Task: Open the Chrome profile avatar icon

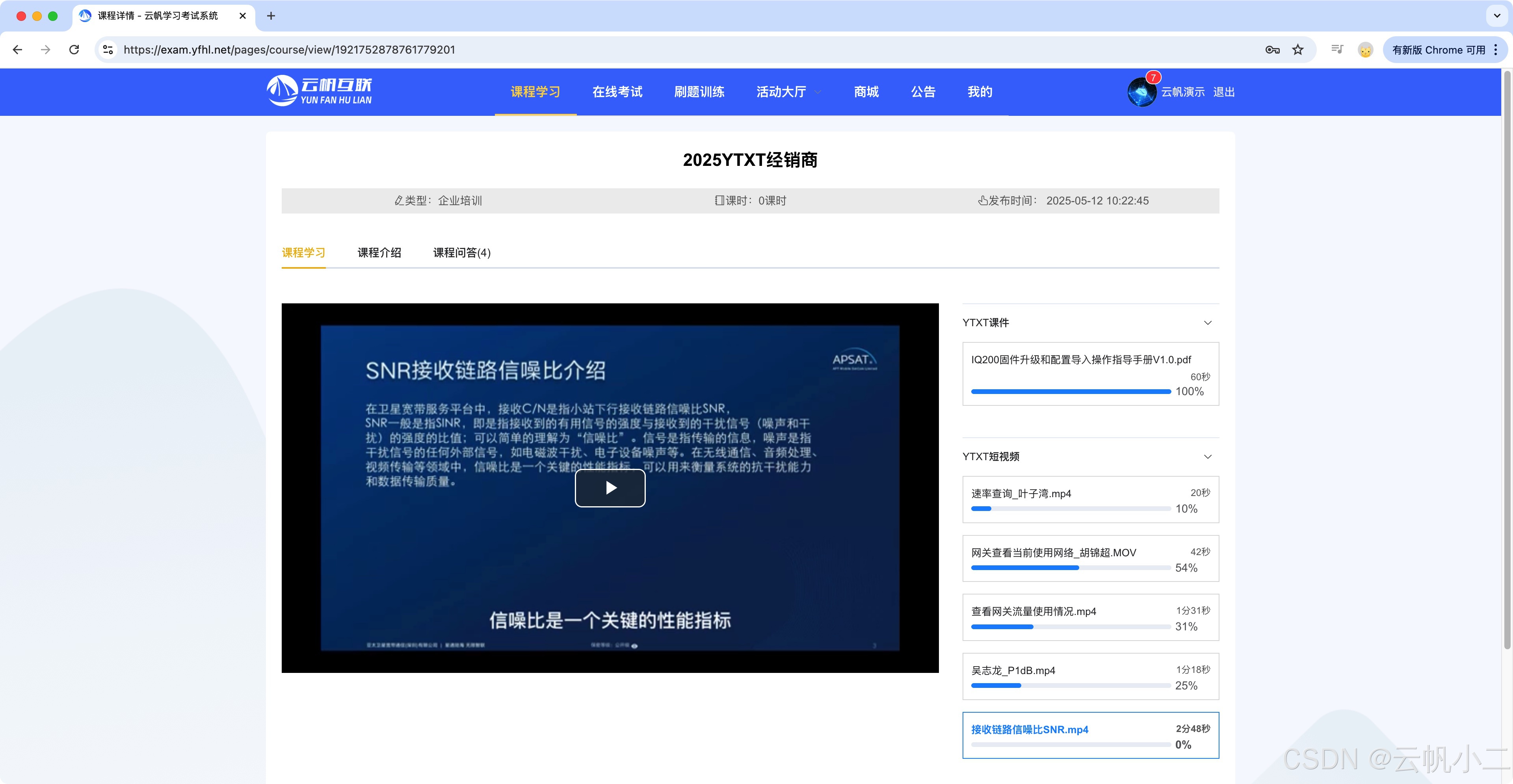Action: (x=1365, y=50)
